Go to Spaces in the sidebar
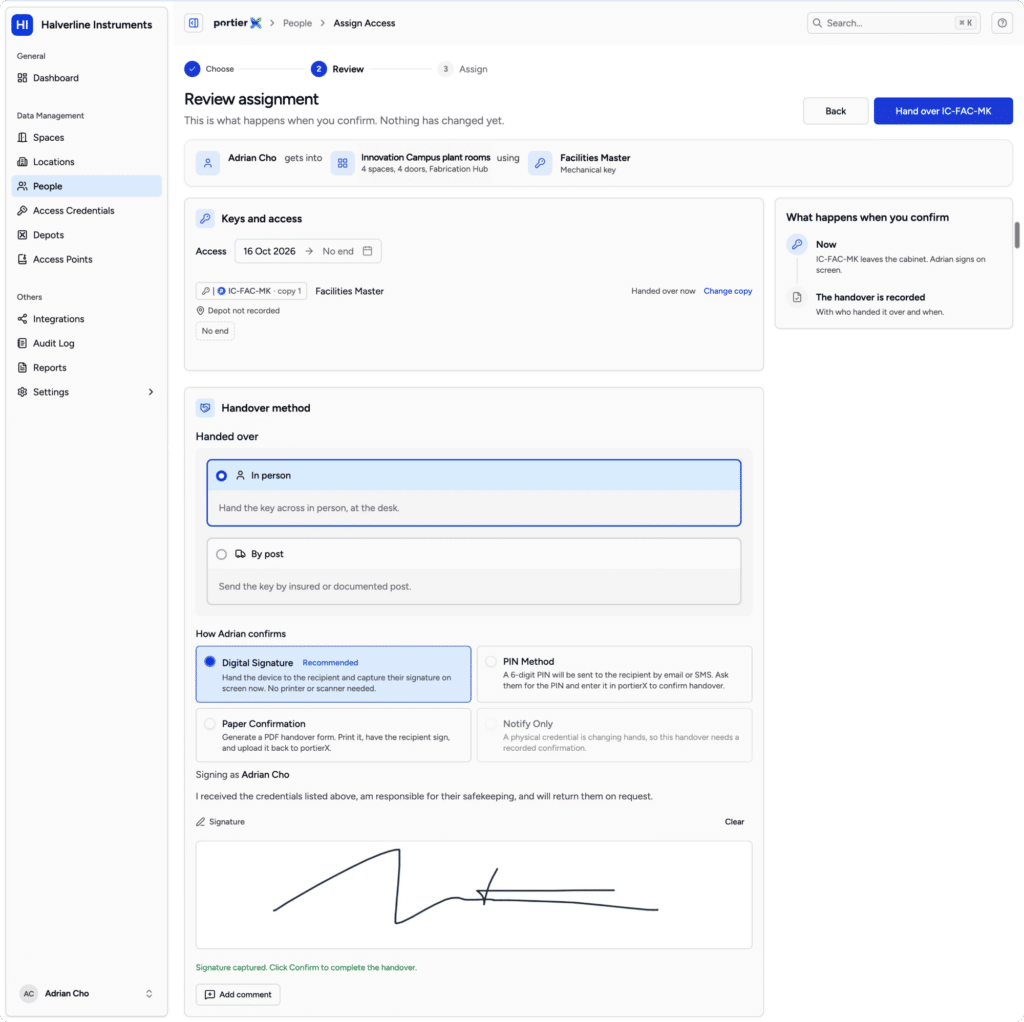This screenshot has width=1024, height=1022. click(86, 138)
